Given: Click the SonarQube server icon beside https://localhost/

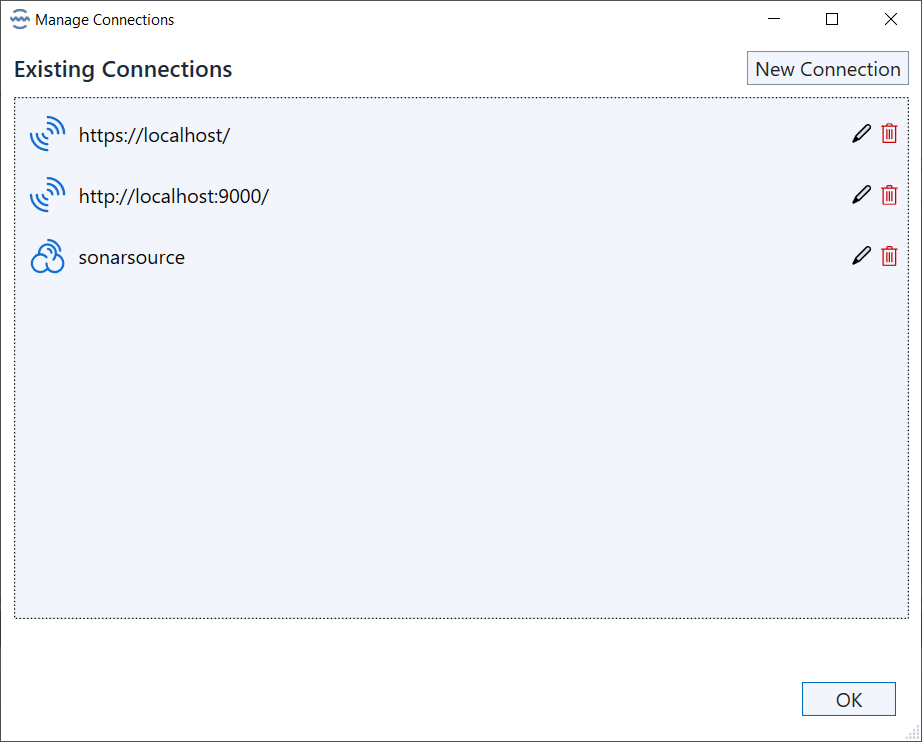Looking at the screenshot, I should (x=47, y=133).
